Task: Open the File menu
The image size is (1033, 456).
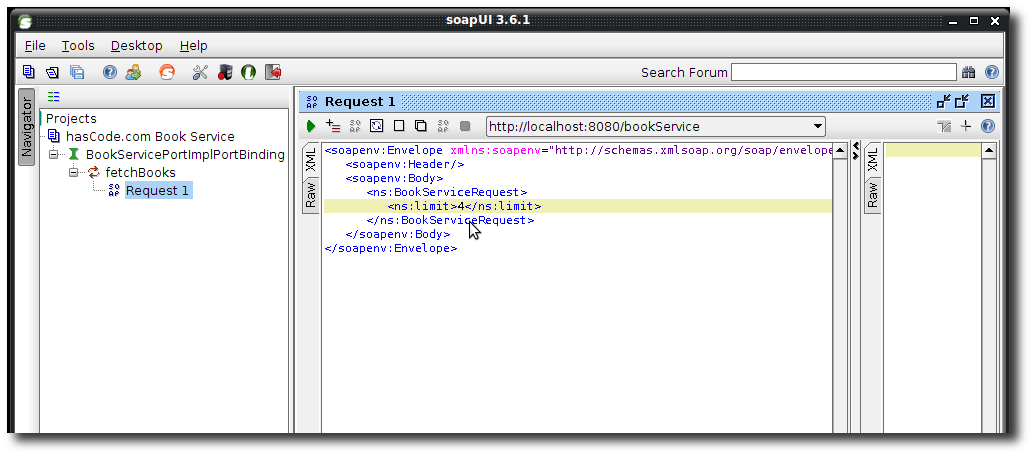Action: 35,45
